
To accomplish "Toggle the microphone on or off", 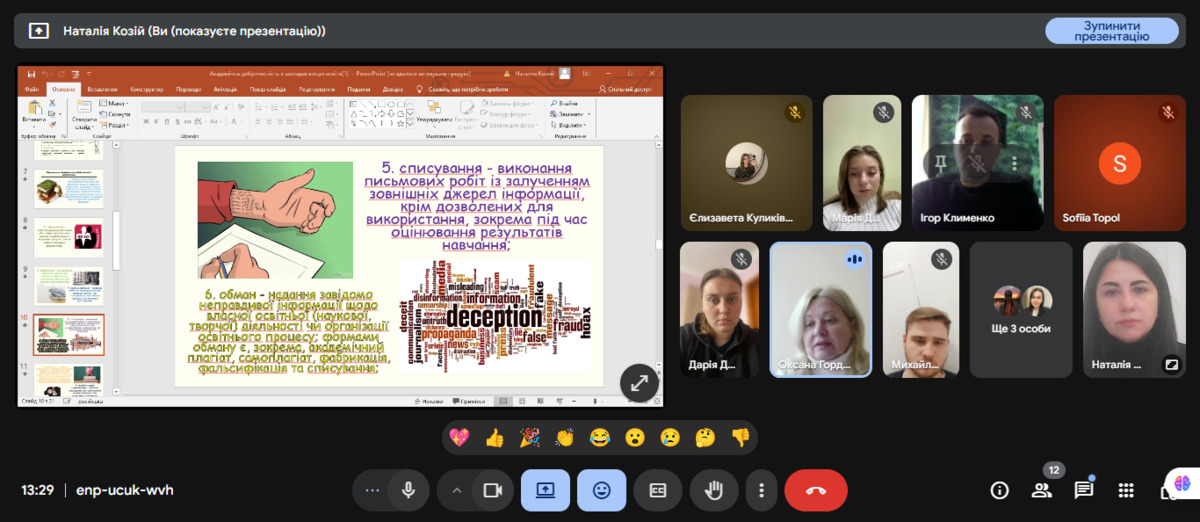I will point(408,490).
